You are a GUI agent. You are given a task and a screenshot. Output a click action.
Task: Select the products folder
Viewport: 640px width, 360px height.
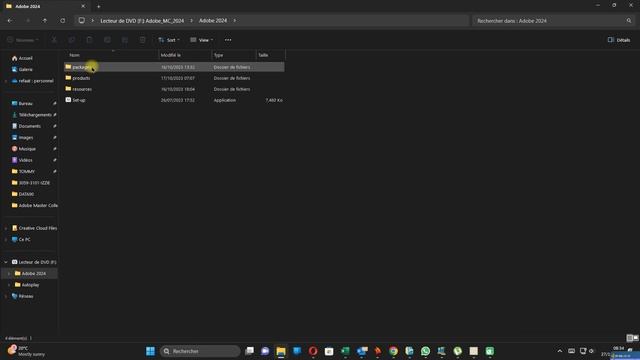pyautogui.click(x=174, y=78)
